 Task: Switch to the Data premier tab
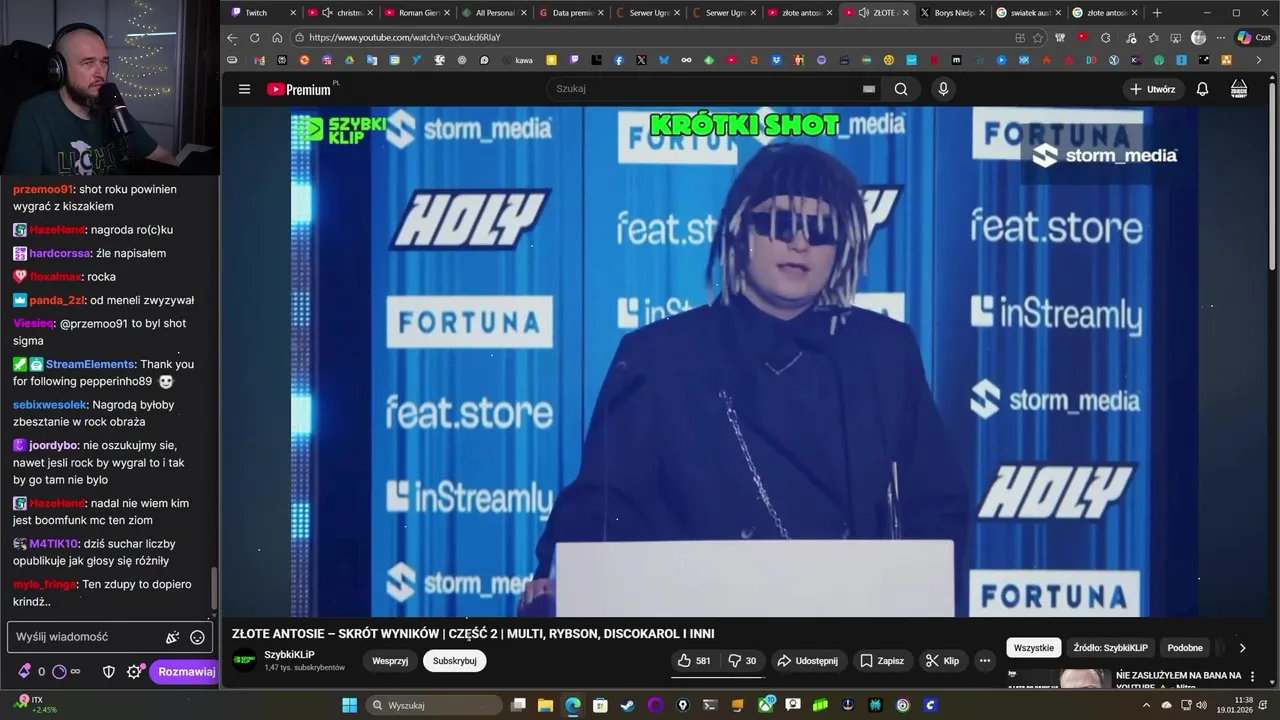[x=571, y=13]
